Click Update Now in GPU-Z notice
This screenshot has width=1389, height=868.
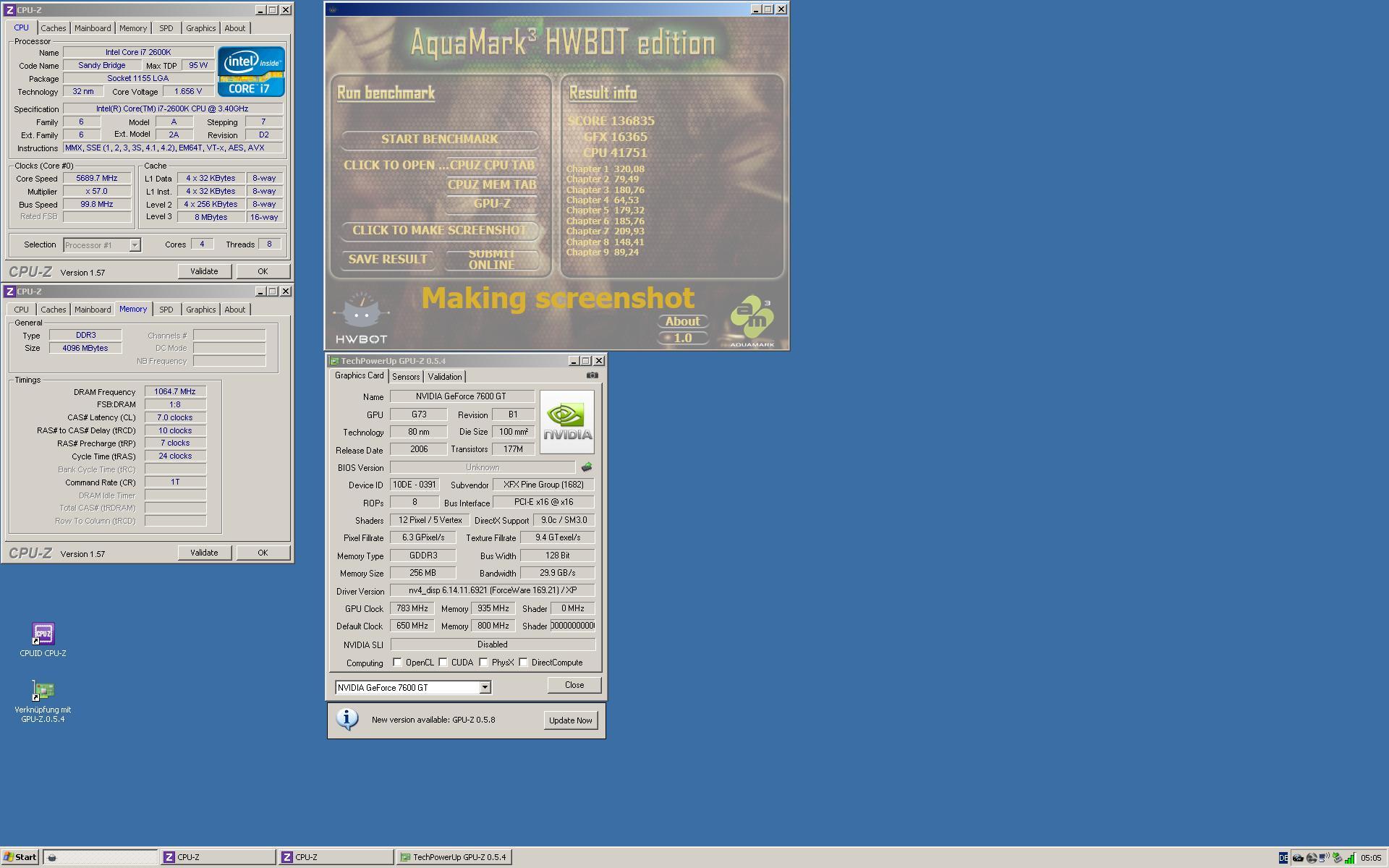570,720
